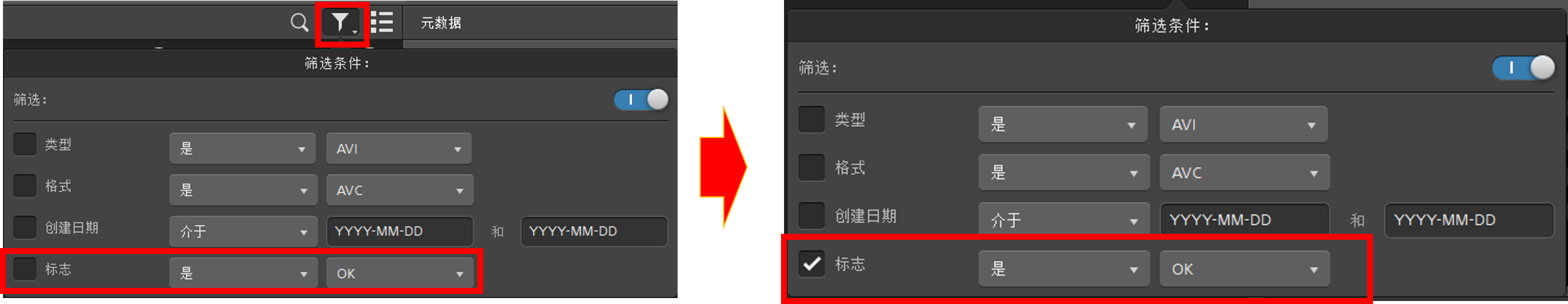Check the left panel 类型 checkbox
This screenshot has width=1568, height=304.
coord(24,145)
